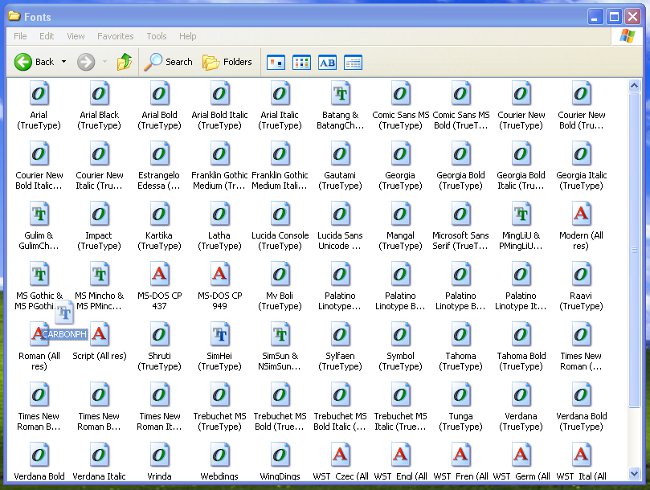The width and height of the screenshot is (650, 490).
Task: Select the Mv Boli font icon
Action: click(x=280, y=274)
